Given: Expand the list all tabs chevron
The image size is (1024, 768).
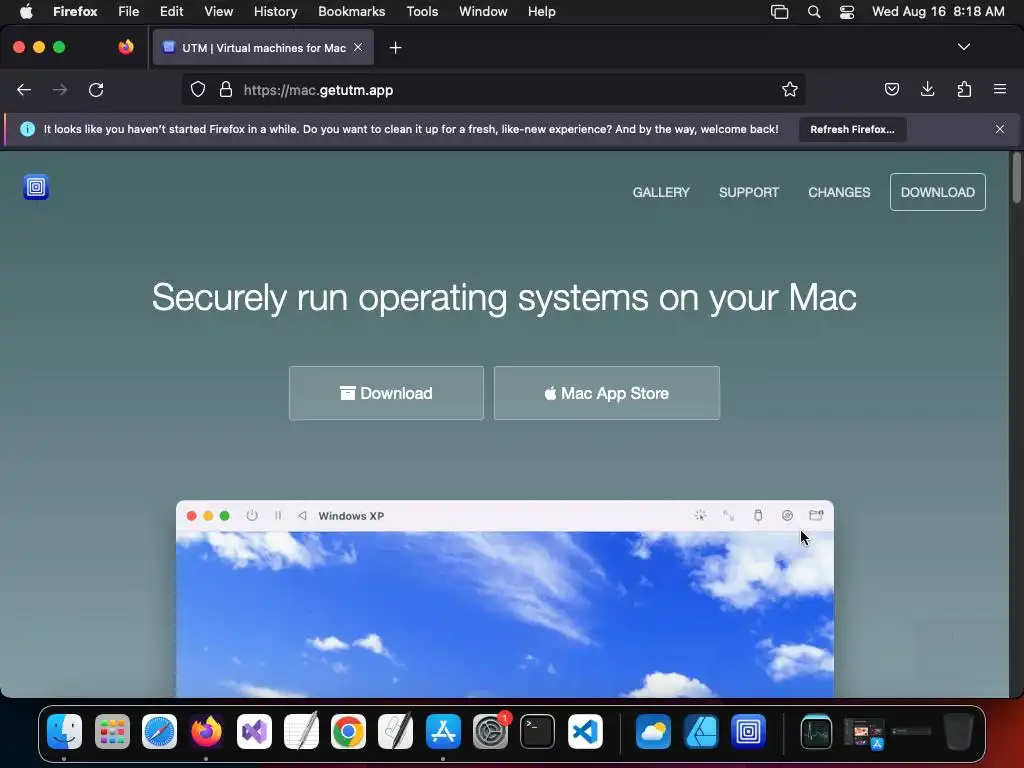Looking at the screenshot, I should (964, 47).
